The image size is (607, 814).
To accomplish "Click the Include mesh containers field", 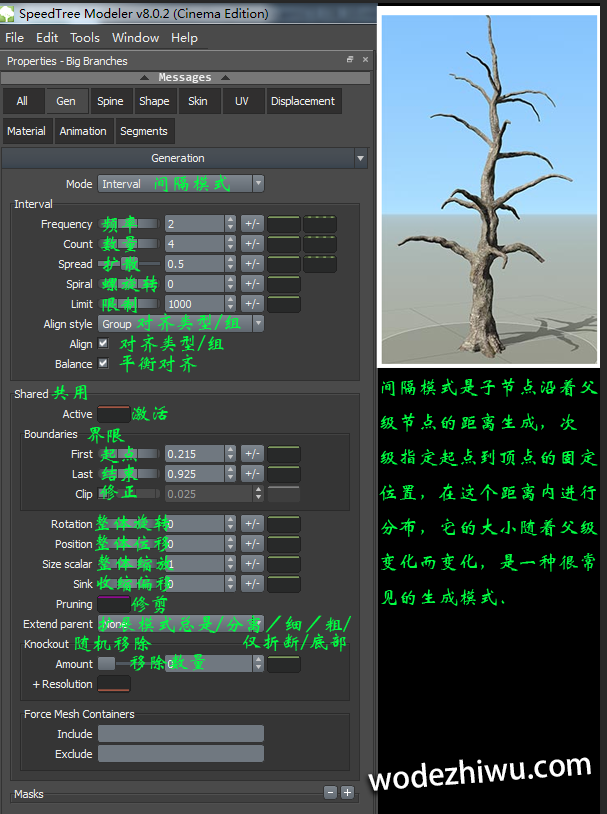I will click(x=180, y=734).
